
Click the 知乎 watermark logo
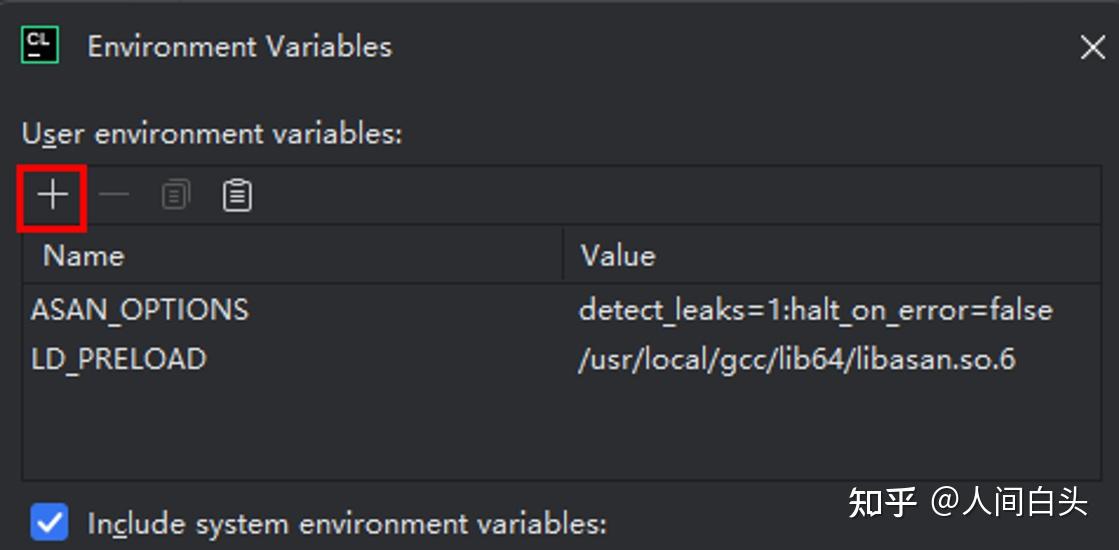(x=882, y=502)
